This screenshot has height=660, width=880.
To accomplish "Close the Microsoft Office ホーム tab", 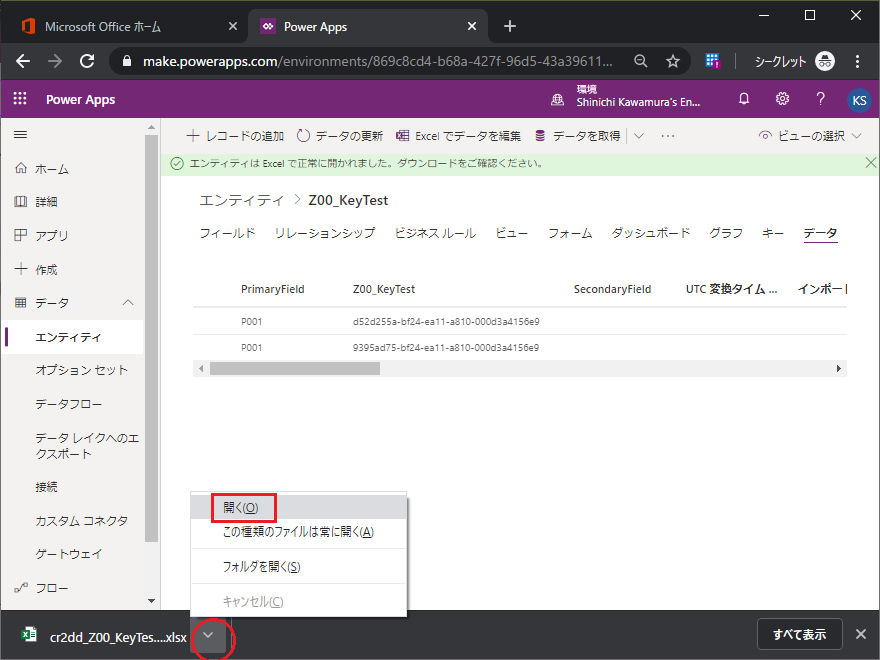I will point(233,26).
